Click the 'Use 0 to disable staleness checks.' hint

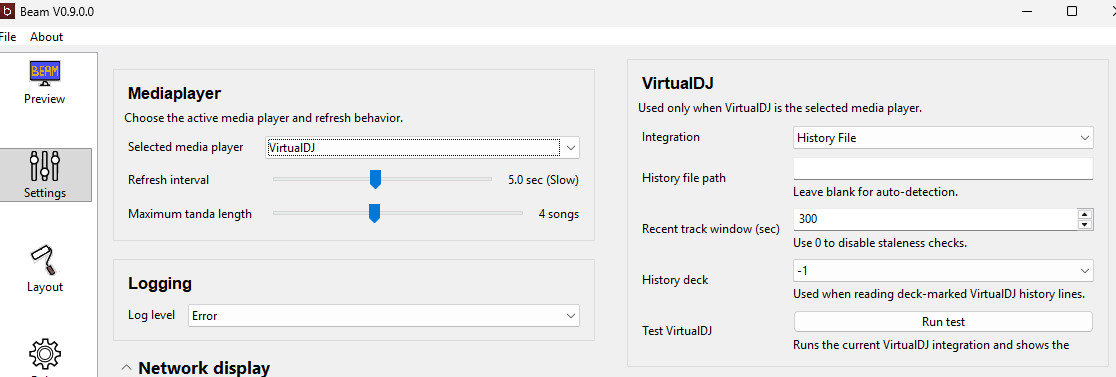[880, 243]
